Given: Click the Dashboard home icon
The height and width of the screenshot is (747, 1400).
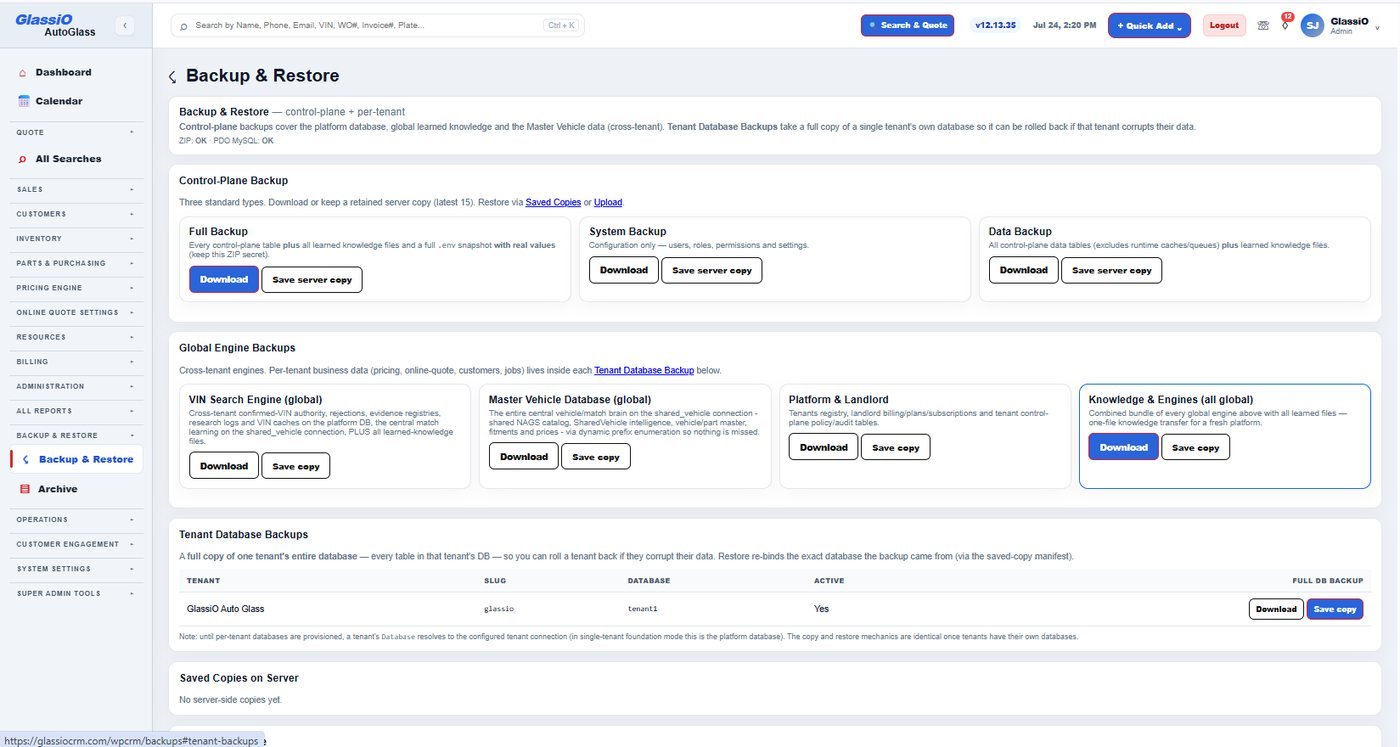Looking at the screenshot, I should [23, 73].
